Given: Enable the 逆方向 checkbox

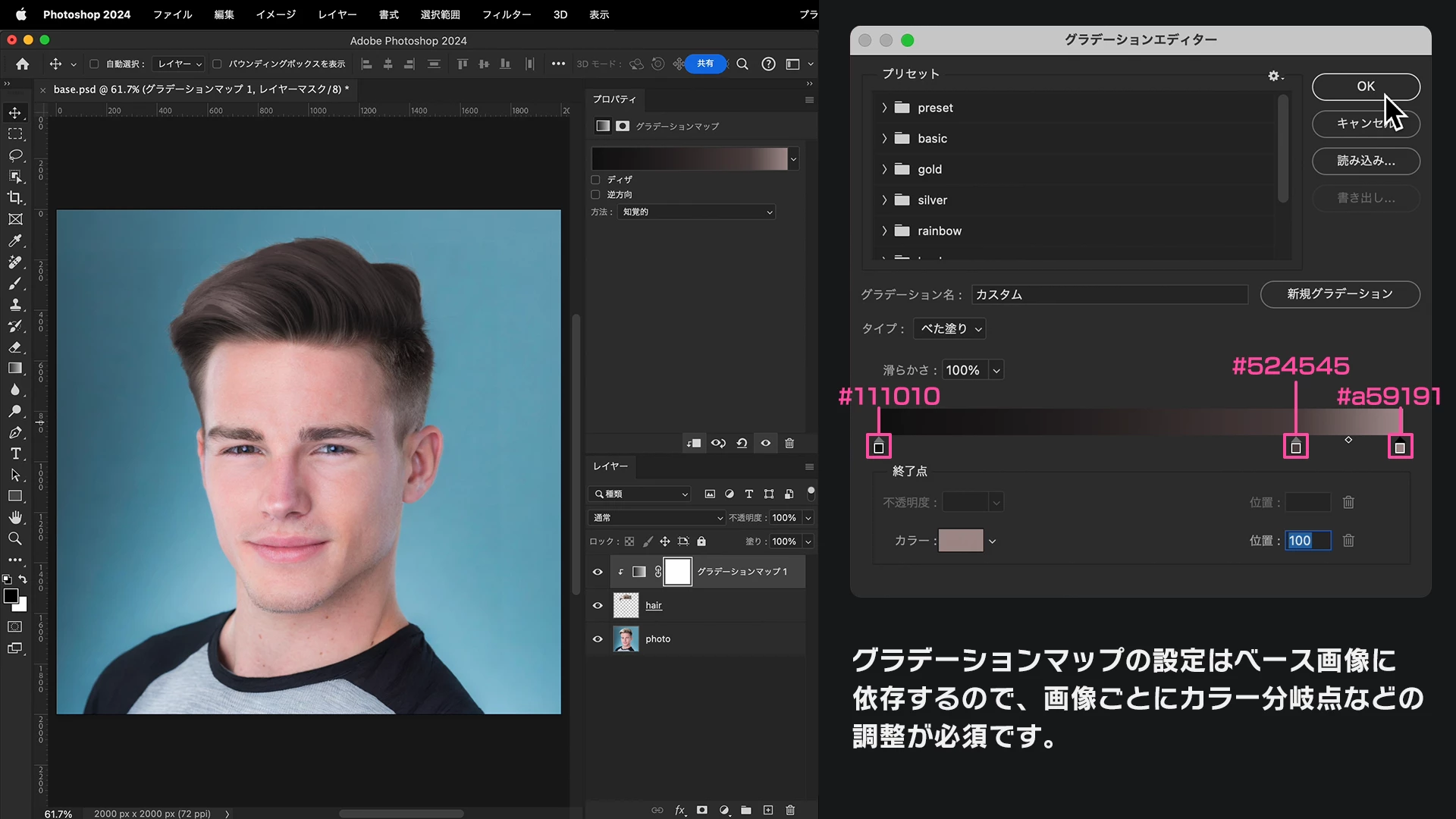Looking at the screenshot, I should point(595,195).
